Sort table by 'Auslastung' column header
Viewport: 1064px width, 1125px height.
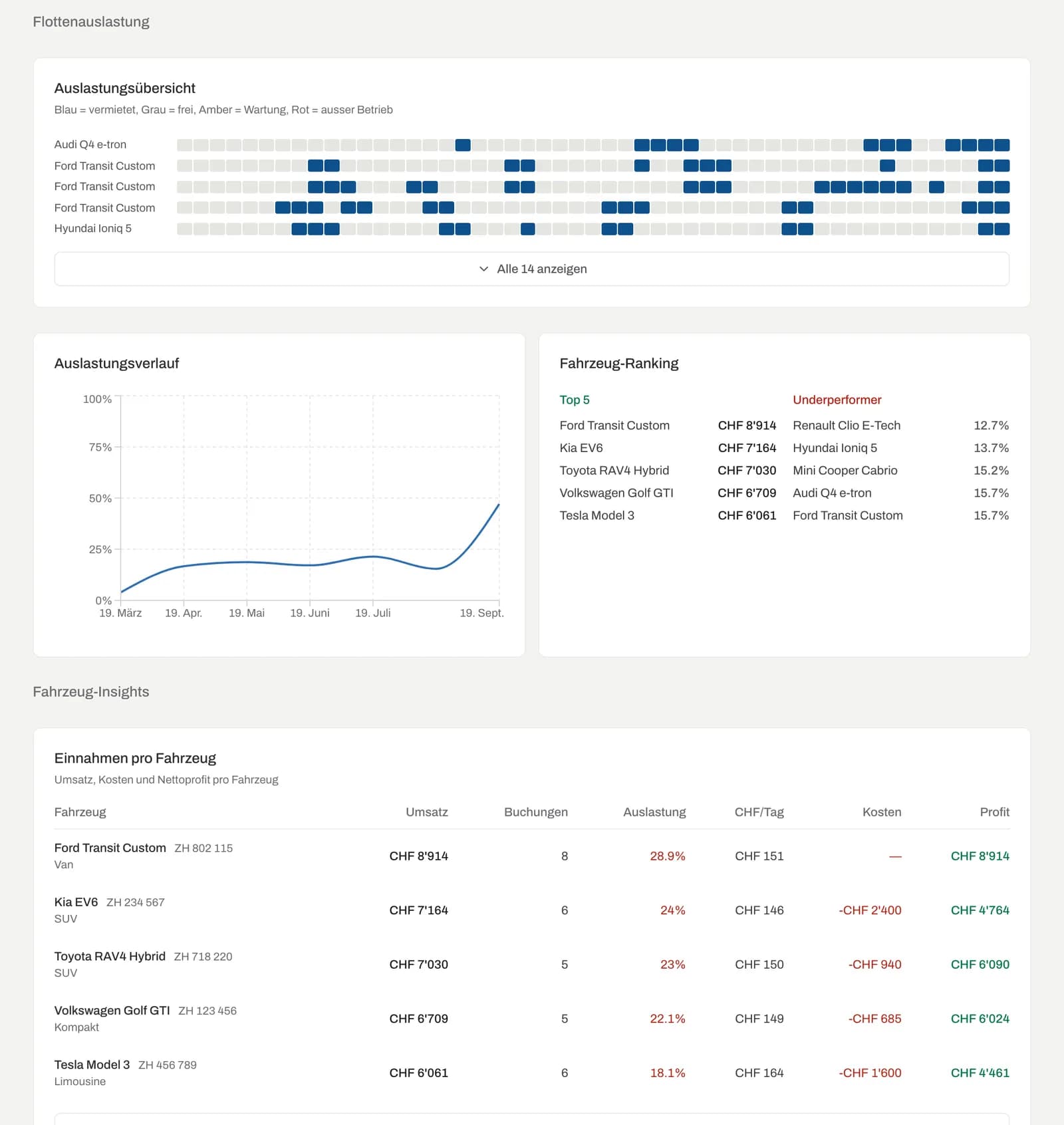[x=654, y=812]
